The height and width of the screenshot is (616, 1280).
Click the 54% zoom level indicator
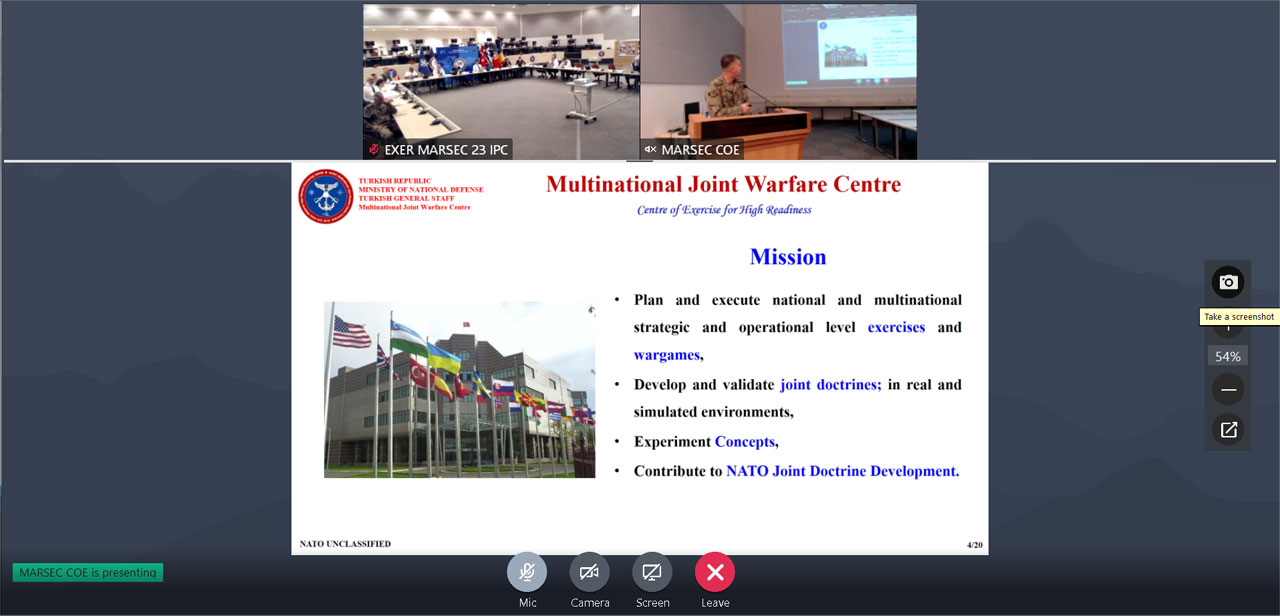(1228, 356)
